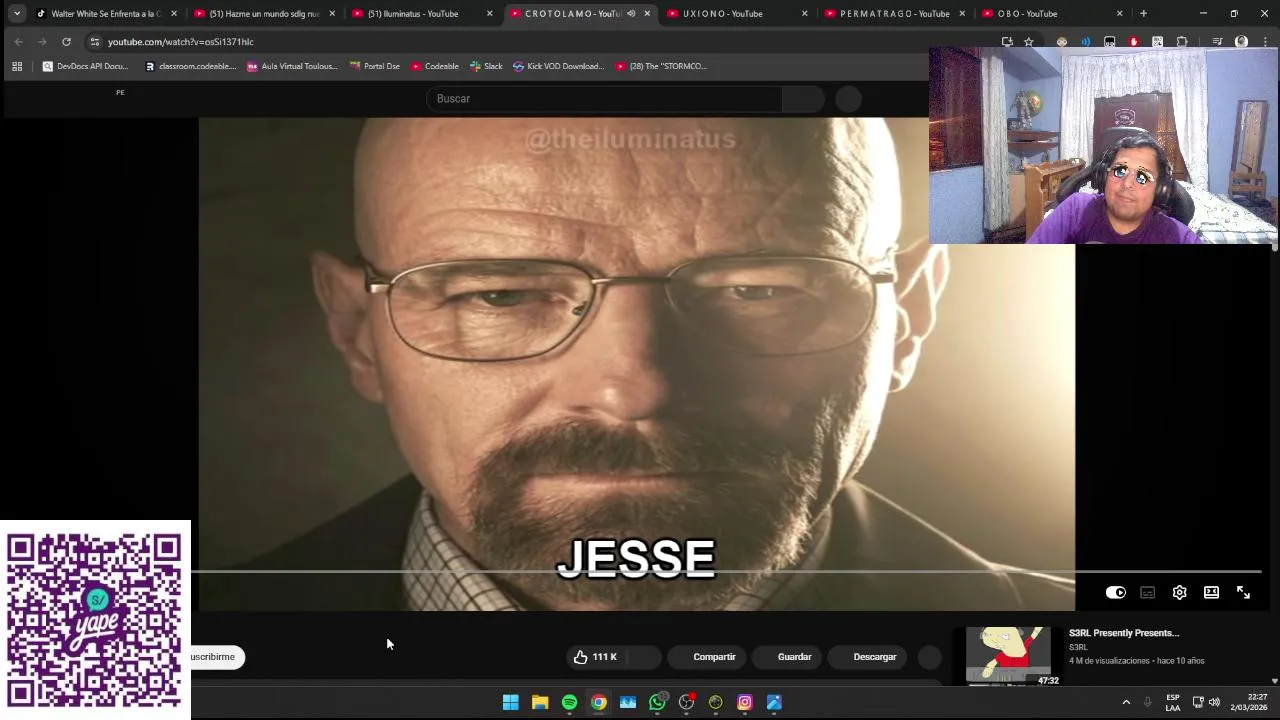The height and width of the screenshot is (720, 1280).
Task: Open the red hand blocker extension
Action: [1133, 42]
